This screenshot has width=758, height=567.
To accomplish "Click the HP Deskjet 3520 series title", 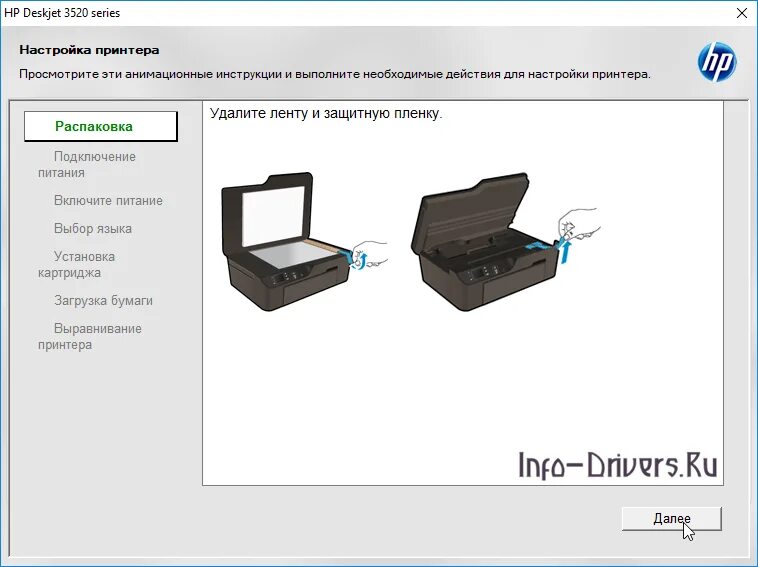I will [62, 13].
